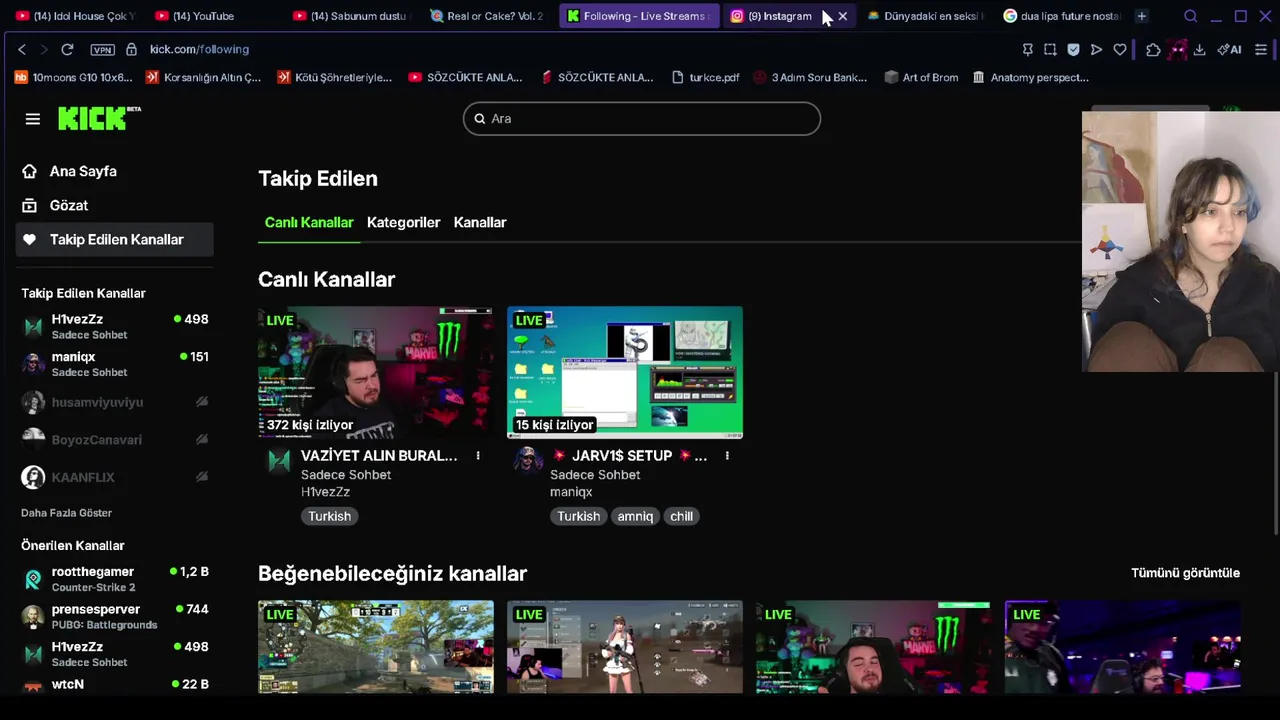
Task: Close the Instagram tab
Action: pos(842,16)
